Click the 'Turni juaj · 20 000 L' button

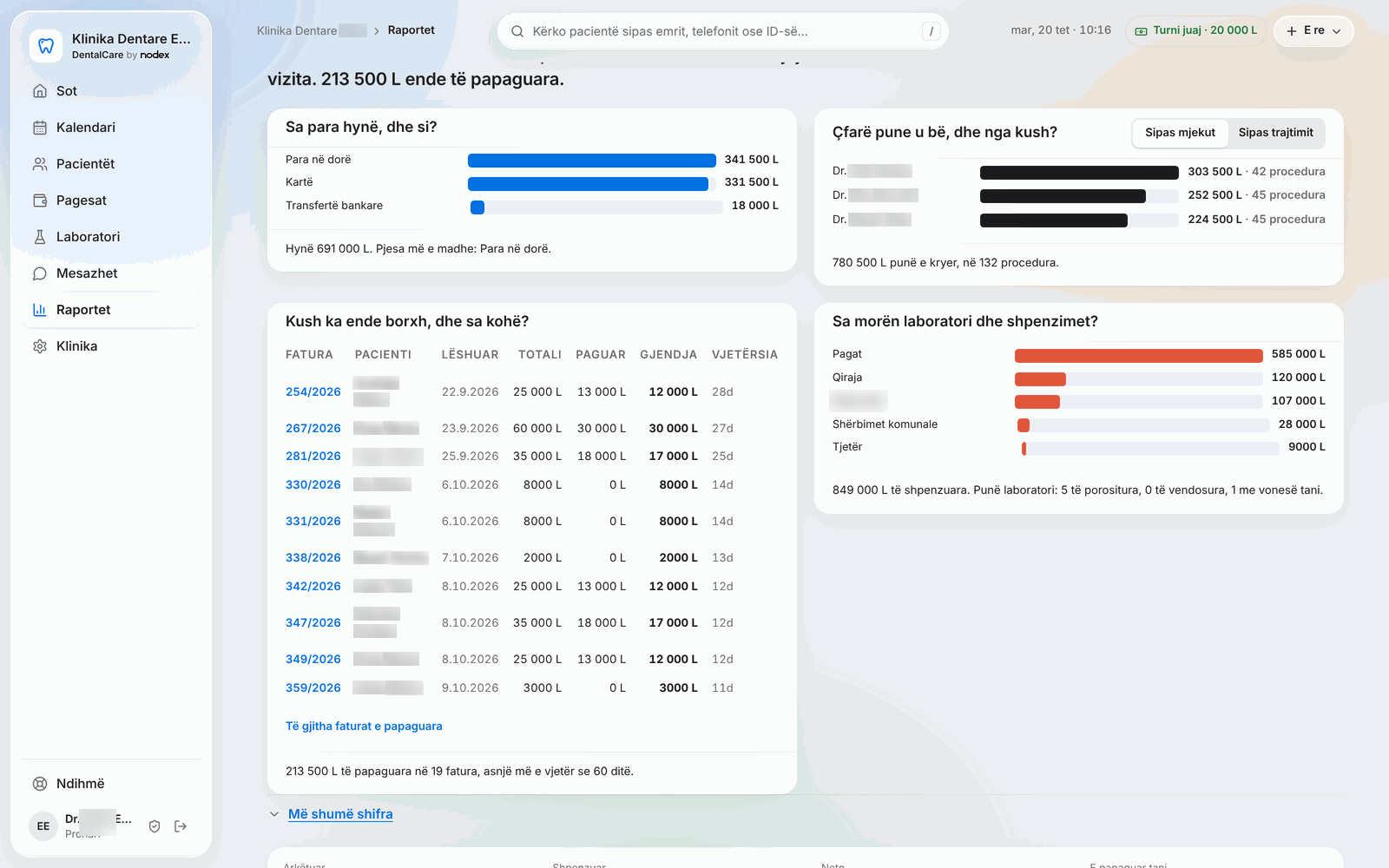1196,30
